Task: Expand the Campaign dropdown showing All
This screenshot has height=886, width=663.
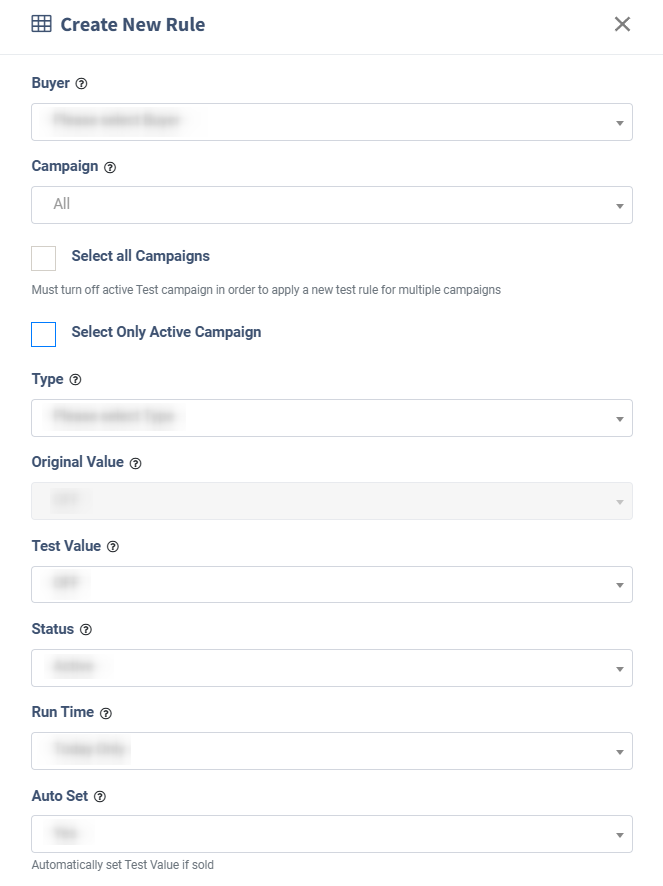Action: [x=332, y=205]
